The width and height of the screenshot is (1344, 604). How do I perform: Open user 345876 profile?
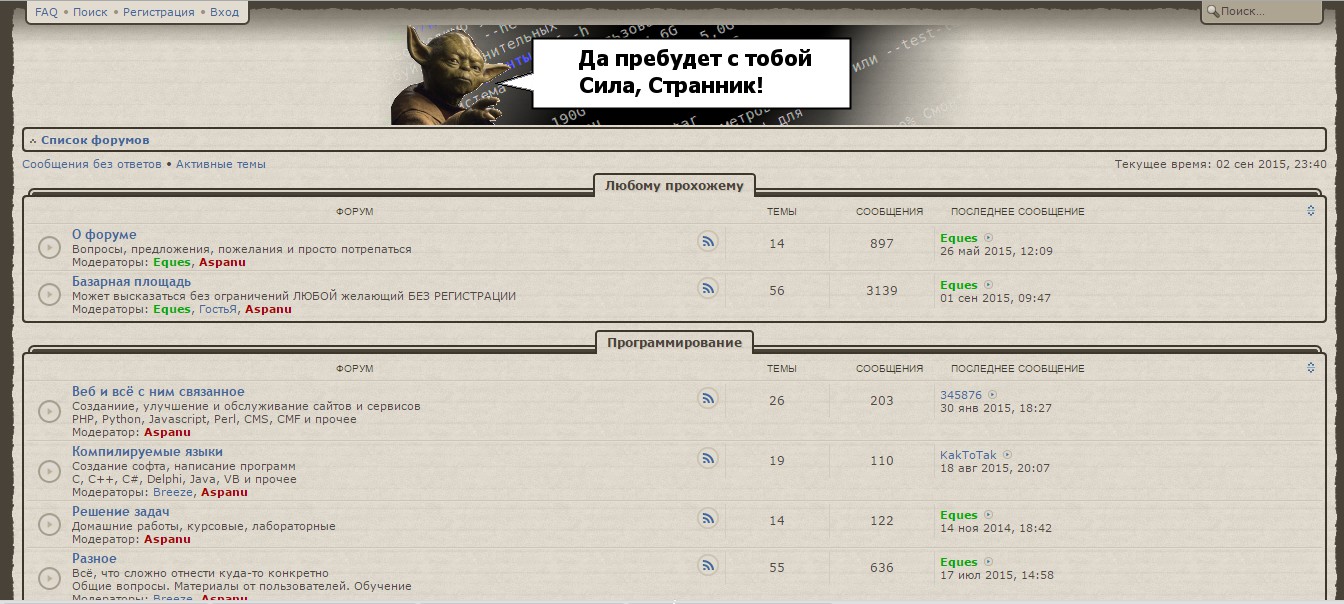[961, 395]
